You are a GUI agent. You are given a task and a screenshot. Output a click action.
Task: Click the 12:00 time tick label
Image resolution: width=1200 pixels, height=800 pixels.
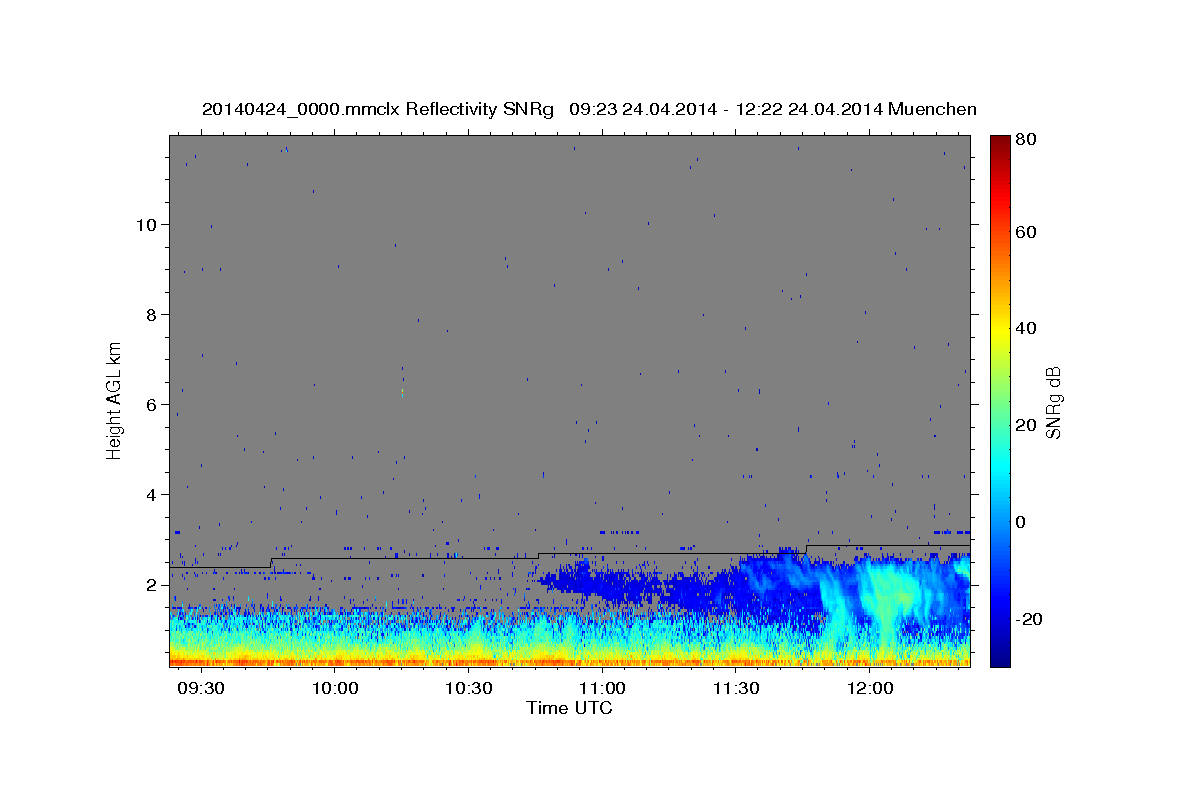(x=871, y=689)
